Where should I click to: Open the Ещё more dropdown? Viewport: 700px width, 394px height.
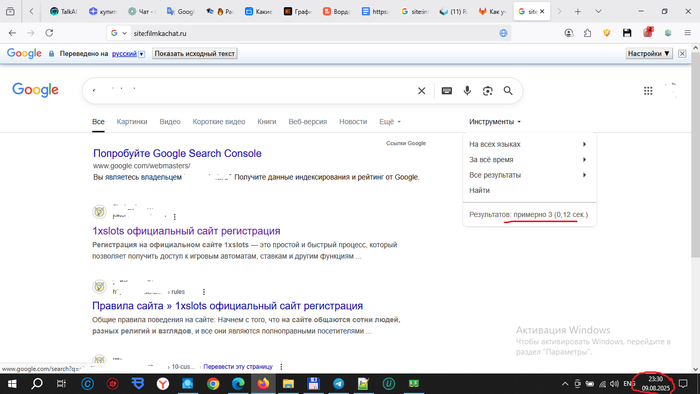[390, 122]
